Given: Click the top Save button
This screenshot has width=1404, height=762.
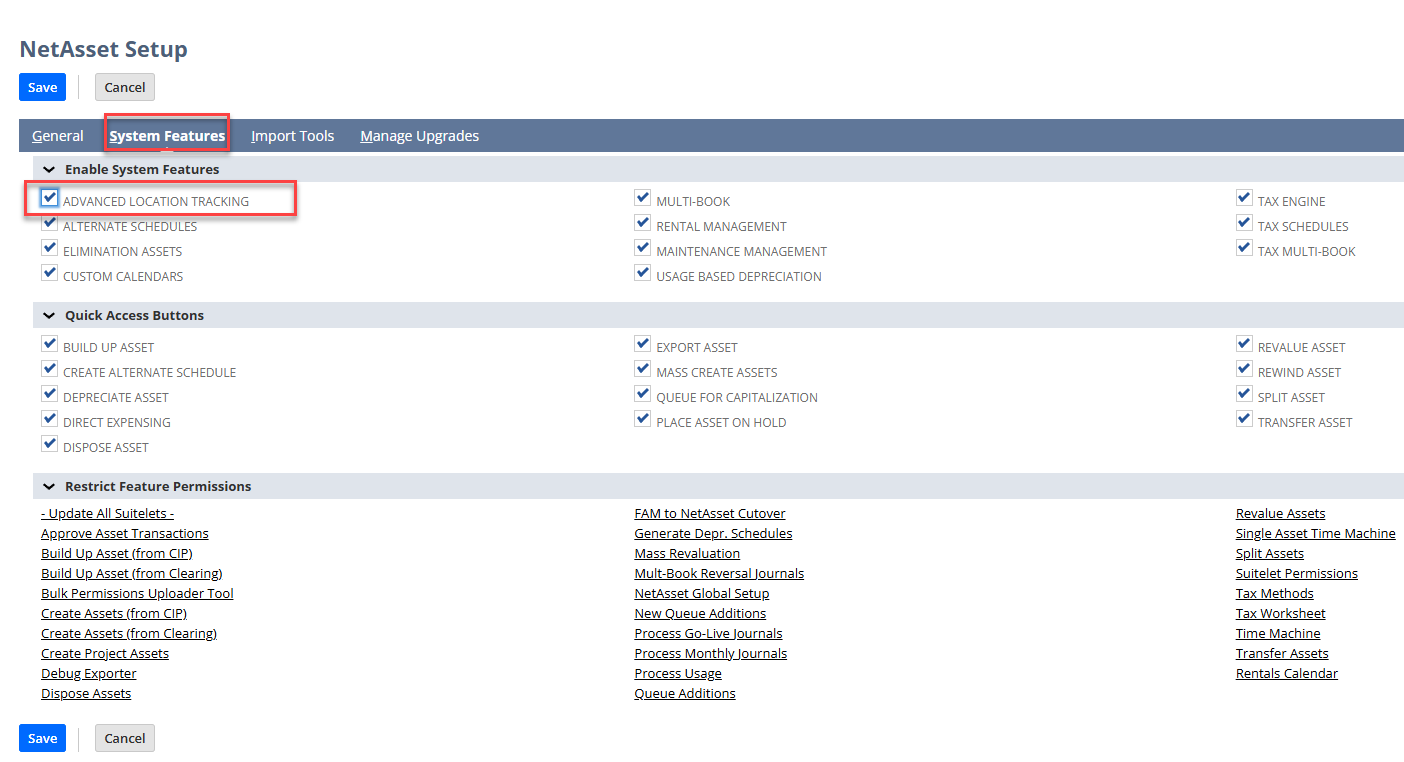Looking at the screenshot, I should click(x=42, y=87).
